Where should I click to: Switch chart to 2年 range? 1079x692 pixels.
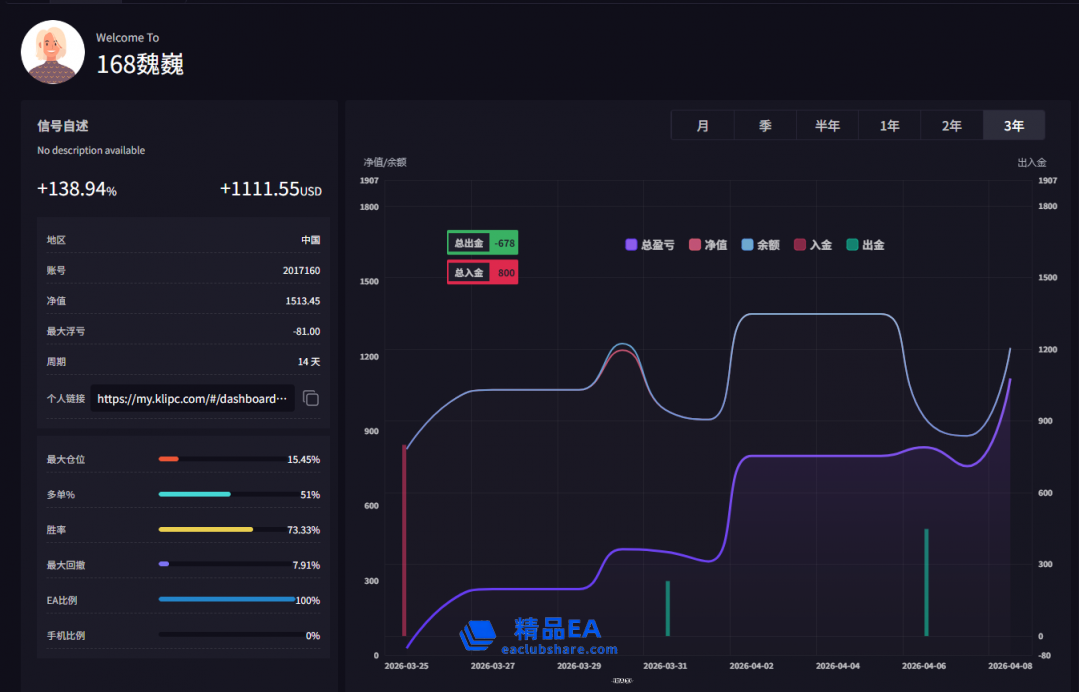(951, 125)
